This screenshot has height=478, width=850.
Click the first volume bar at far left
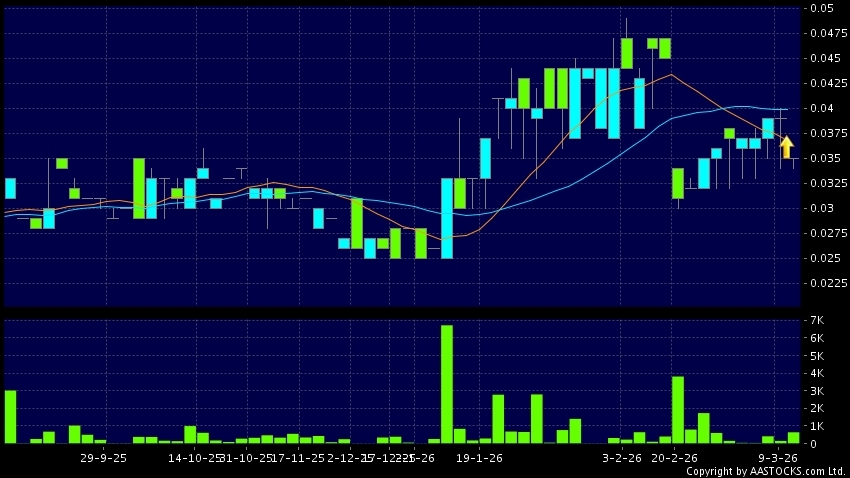tap(10, 416)
